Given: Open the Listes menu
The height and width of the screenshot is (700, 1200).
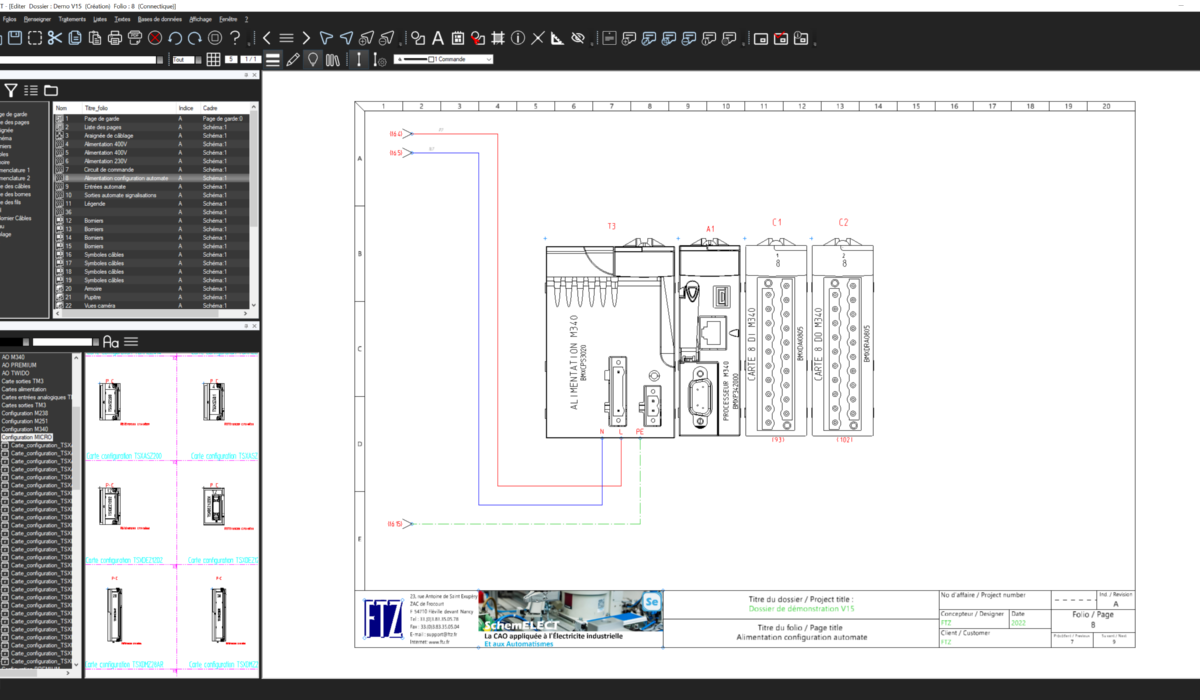Looking at the screenshot, I should tap(99, 19).
